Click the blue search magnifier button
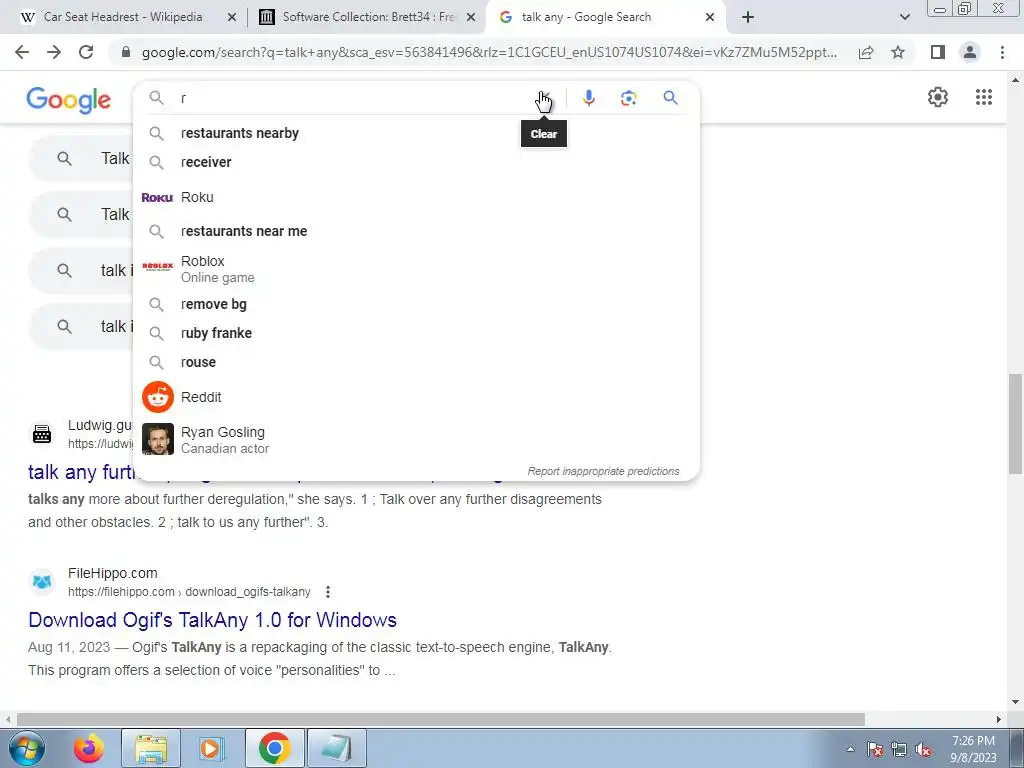This screenshot has height=768, width=1024. point(670,98)
